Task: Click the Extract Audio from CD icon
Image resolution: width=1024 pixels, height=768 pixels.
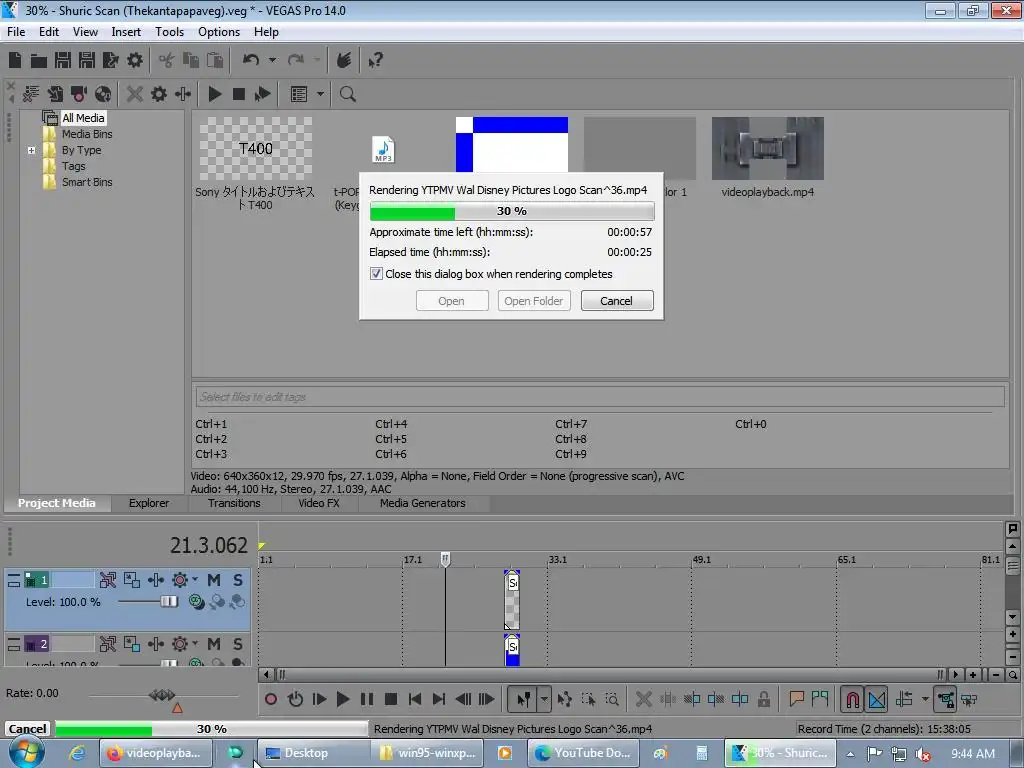Action: (103, 94)
